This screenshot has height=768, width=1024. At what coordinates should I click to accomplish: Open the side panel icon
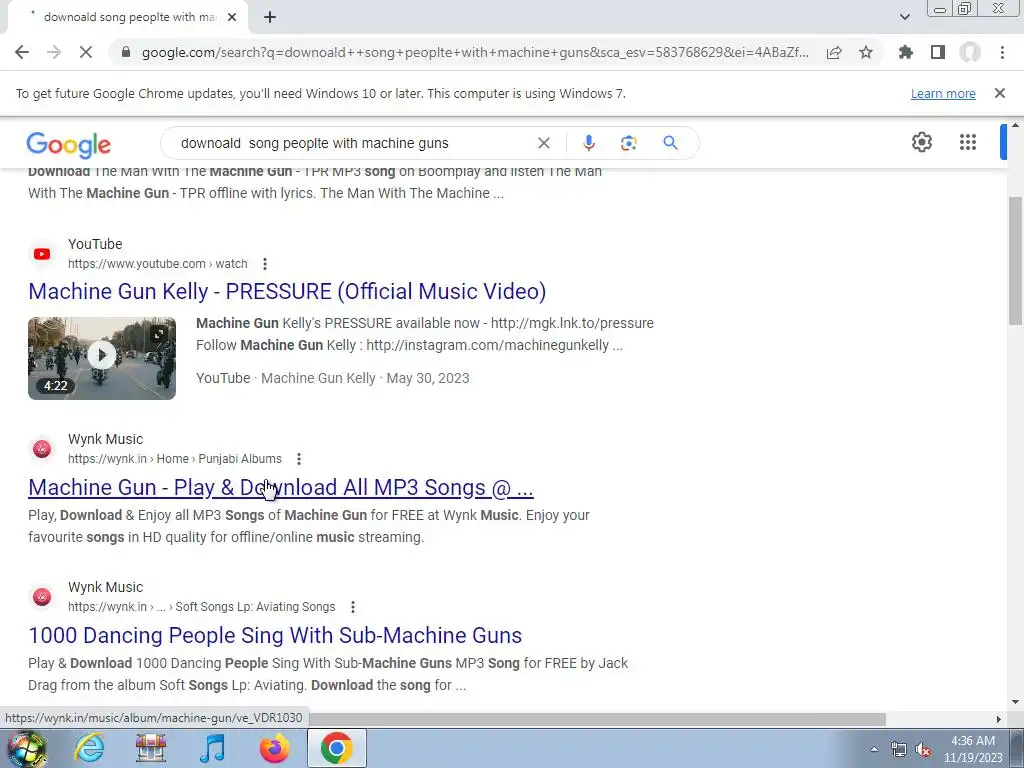point(938,52)
